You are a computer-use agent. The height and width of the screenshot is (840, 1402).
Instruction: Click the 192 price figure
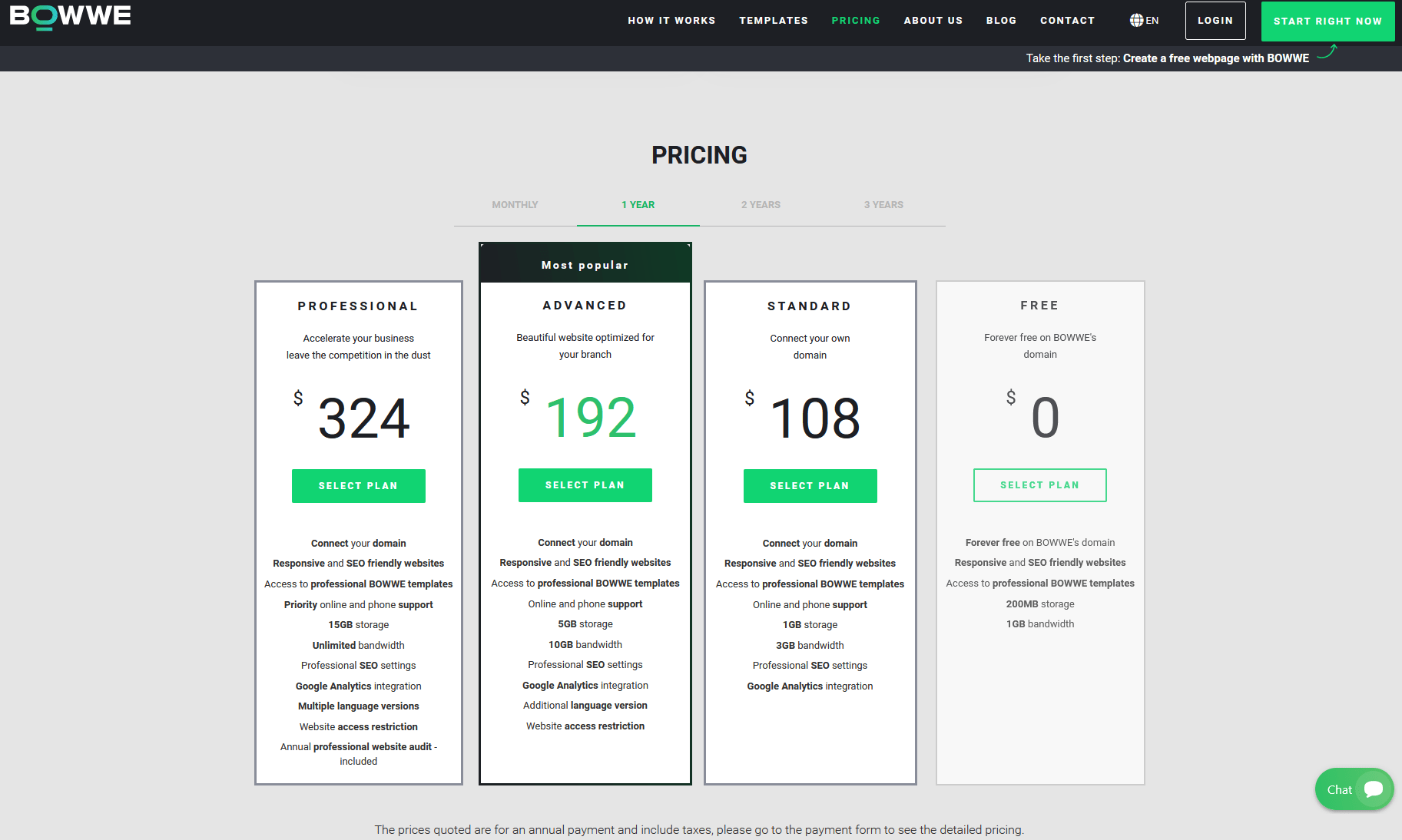[591, 418]
